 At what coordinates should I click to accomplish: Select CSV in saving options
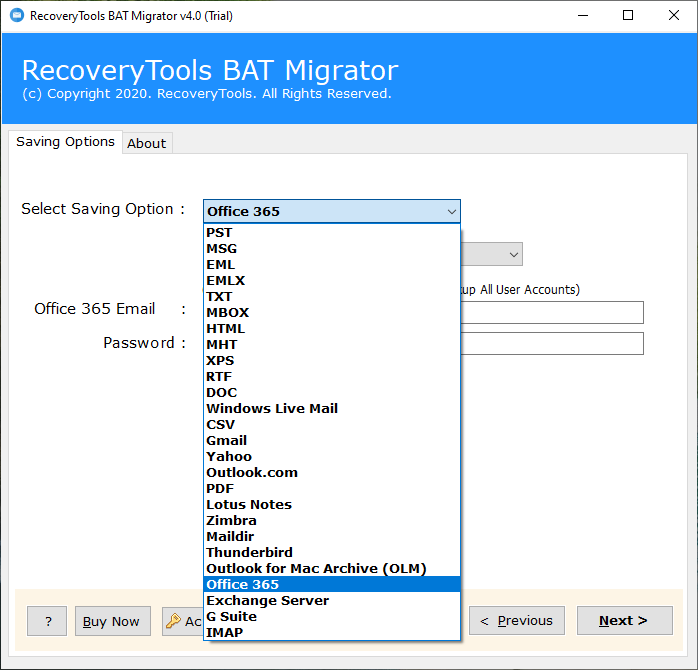[x=332, y=425]
